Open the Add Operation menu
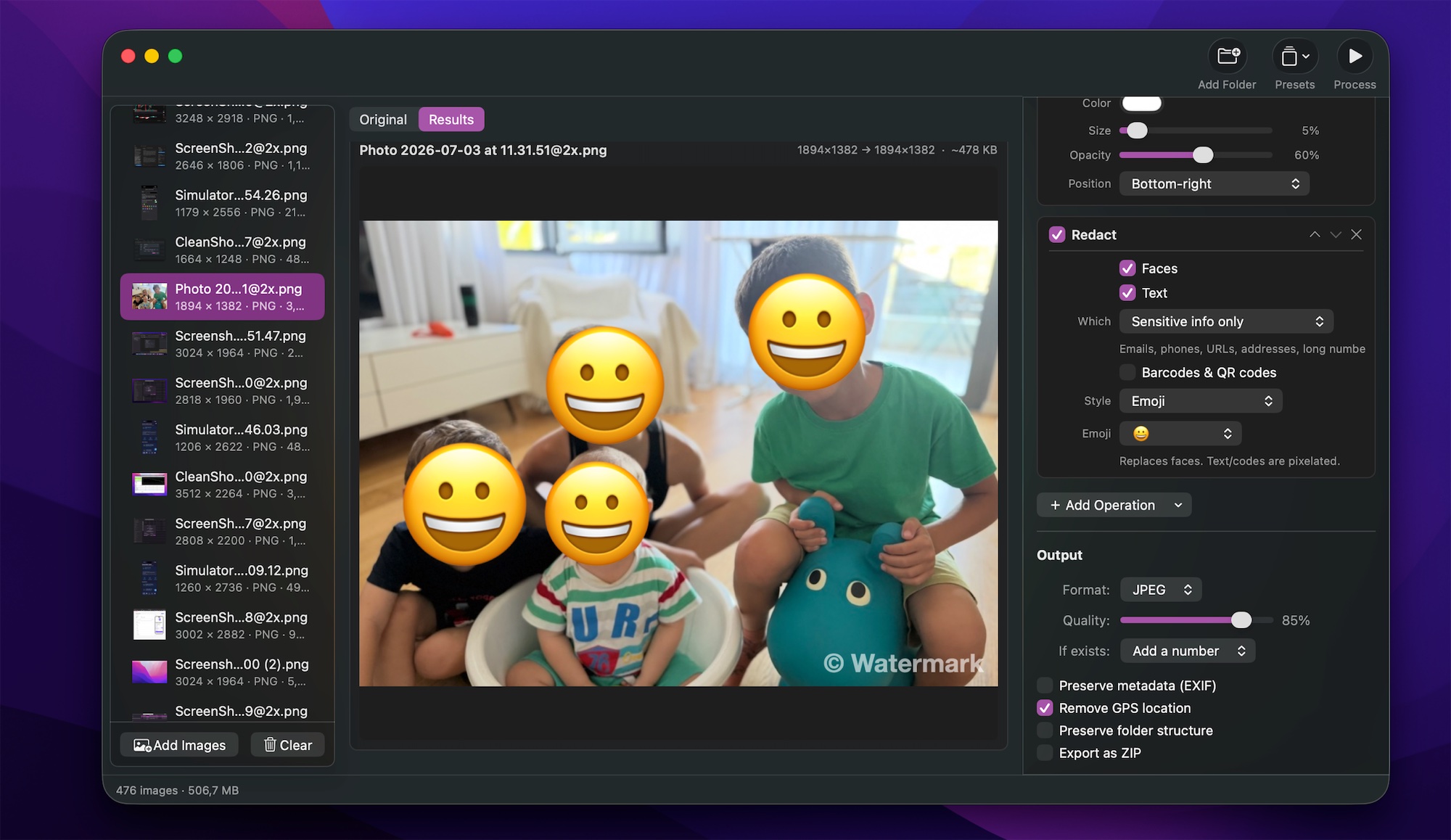The width and height of the screenshot is (1451, 840). click(1114, 505)
